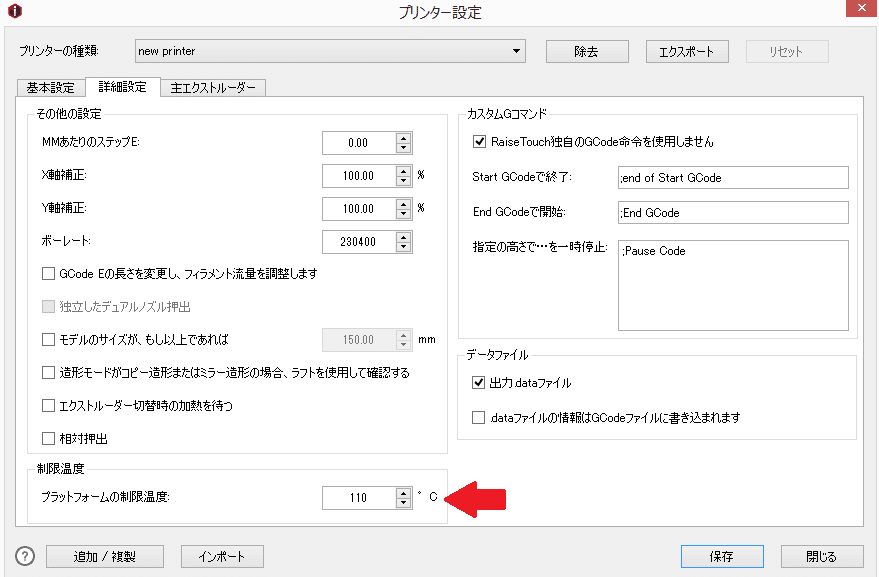Click the 追加 / 複製 button
This screenshot has width=879, height=577.
105,557
